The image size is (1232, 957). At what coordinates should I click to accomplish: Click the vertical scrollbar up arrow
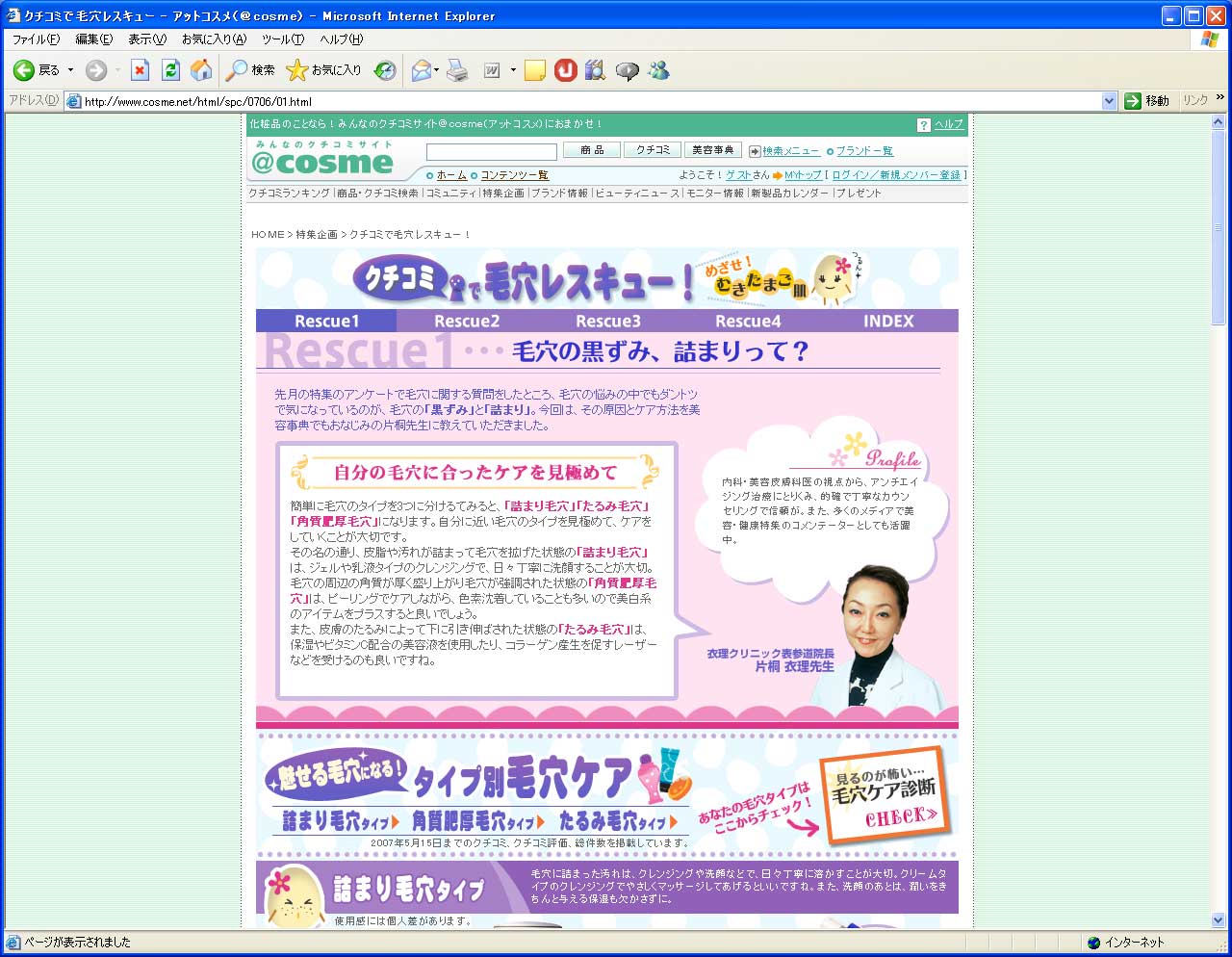1218,121
